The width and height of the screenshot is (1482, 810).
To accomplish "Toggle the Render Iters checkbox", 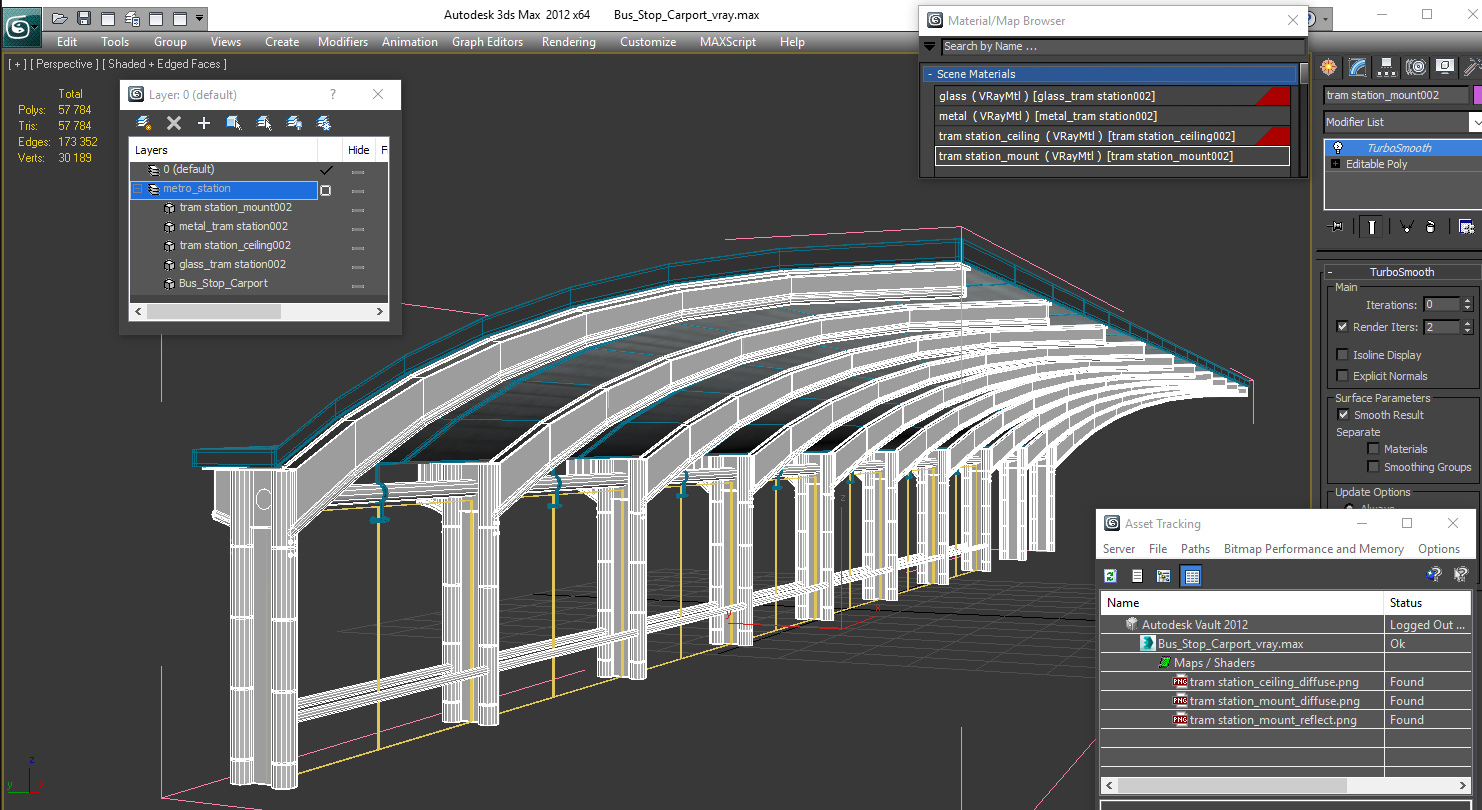I will 1342,327.
